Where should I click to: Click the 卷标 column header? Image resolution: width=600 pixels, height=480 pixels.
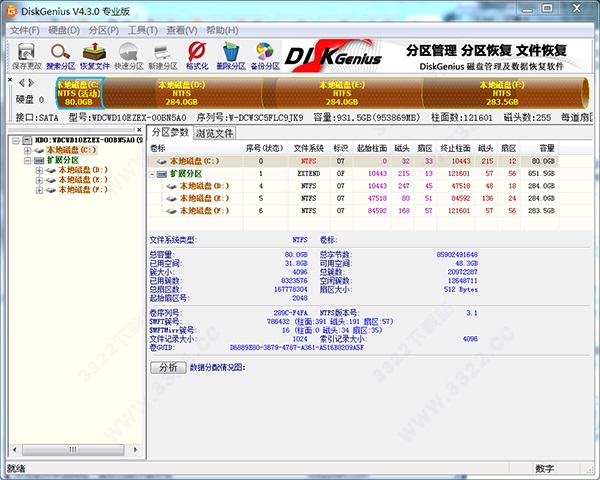195,149
